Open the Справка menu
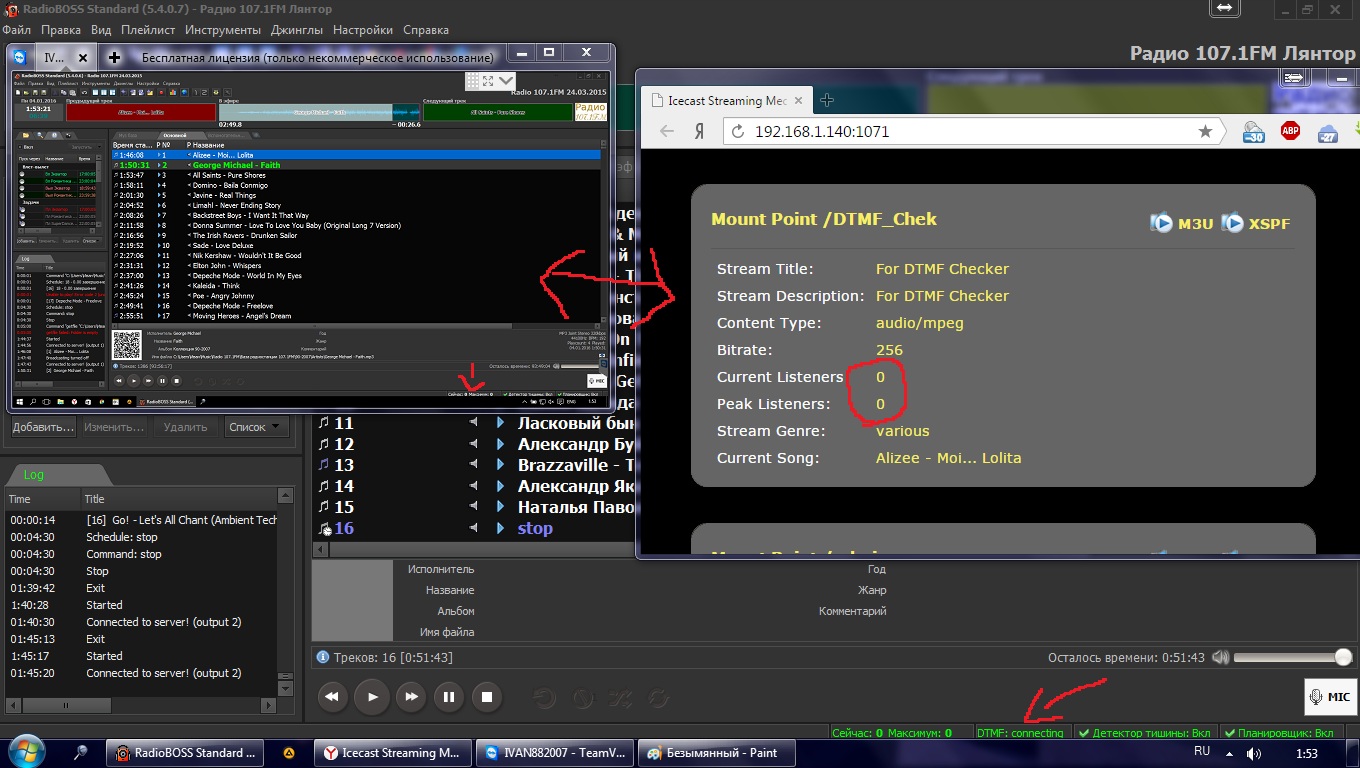This screenshot has width=1360, height=768. tap(426, 30)
